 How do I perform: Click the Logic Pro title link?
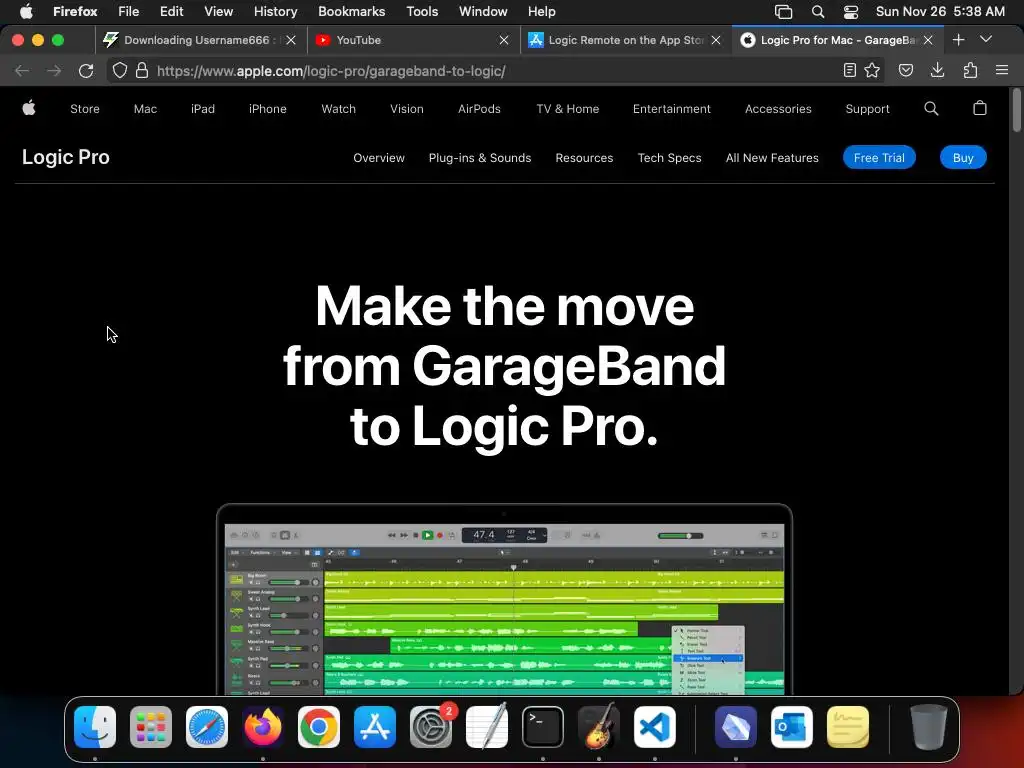(x=66, y=157)
